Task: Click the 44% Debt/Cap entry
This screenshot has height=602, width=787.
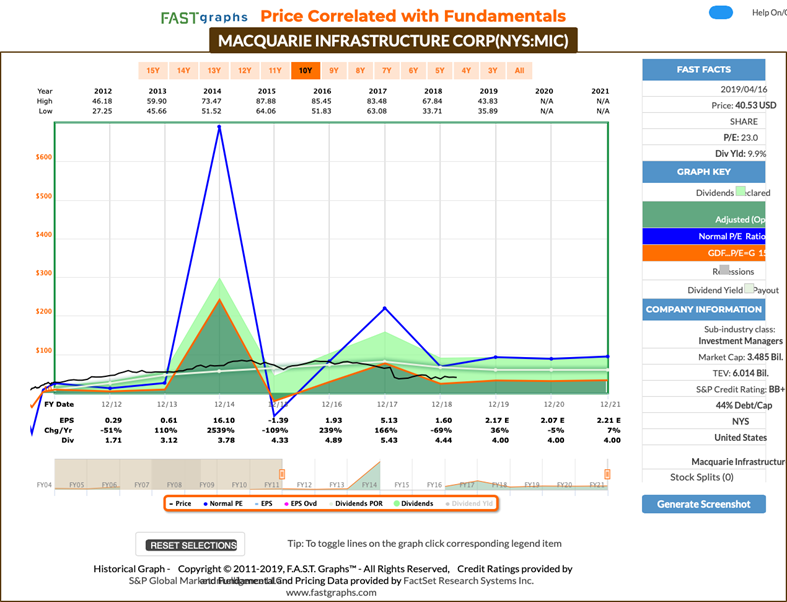Action: (x=744, y=405)
